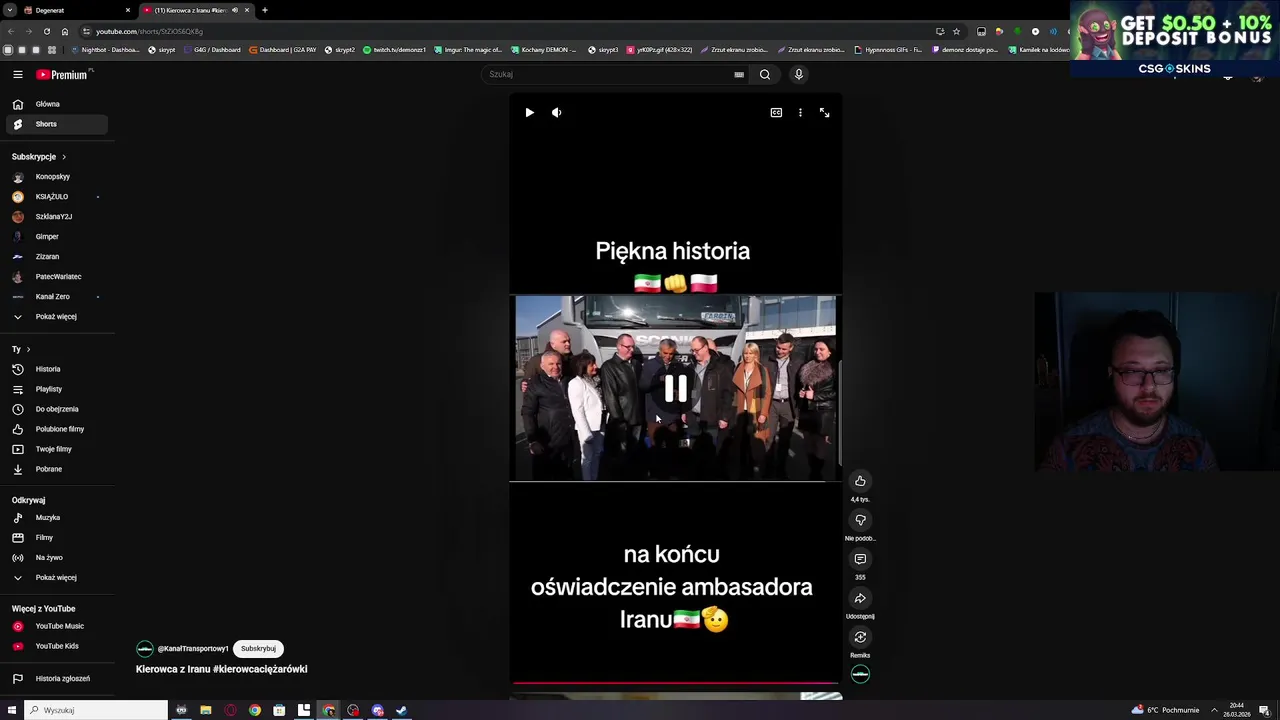Switch to the Degenerat browser tab
Viewport: 1280px width, 720px height.
coord(76,10)
